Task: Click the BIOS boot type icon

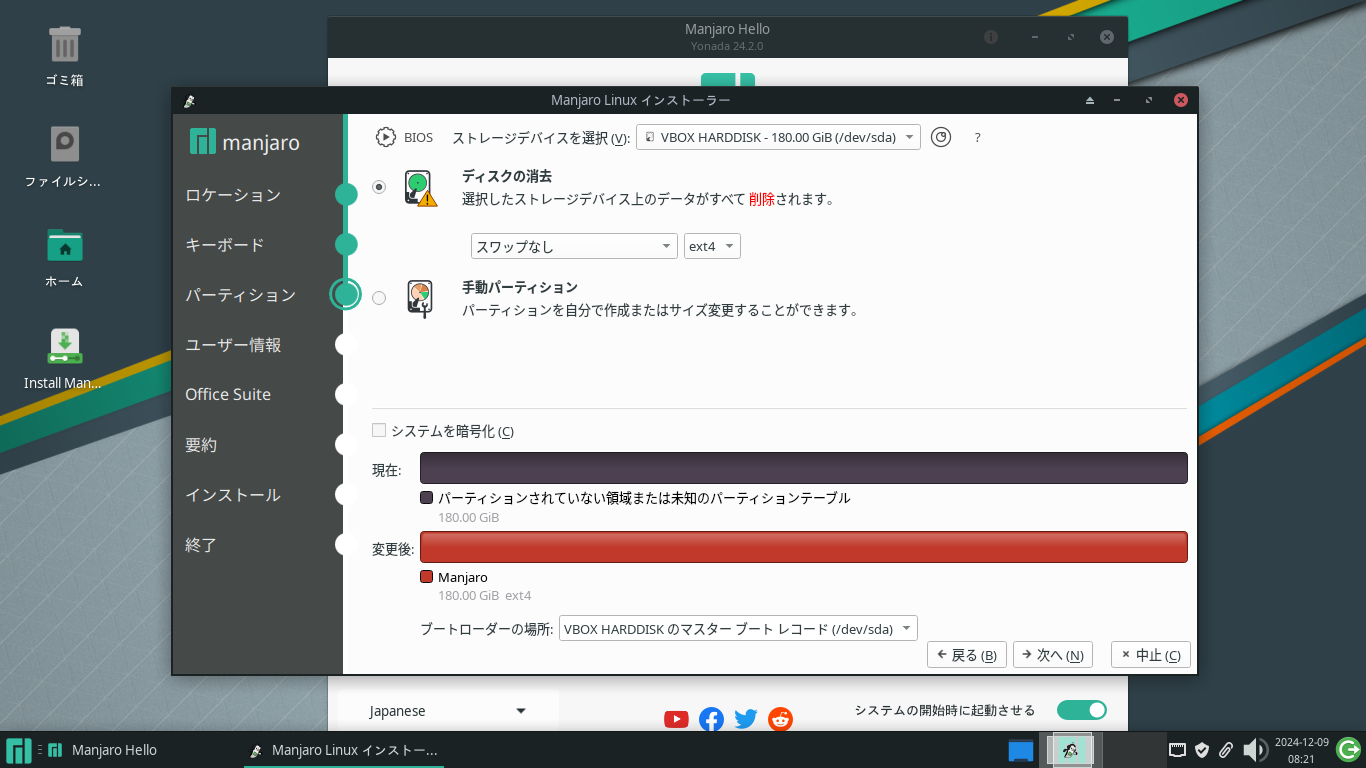Action: (x=386, y=137)
